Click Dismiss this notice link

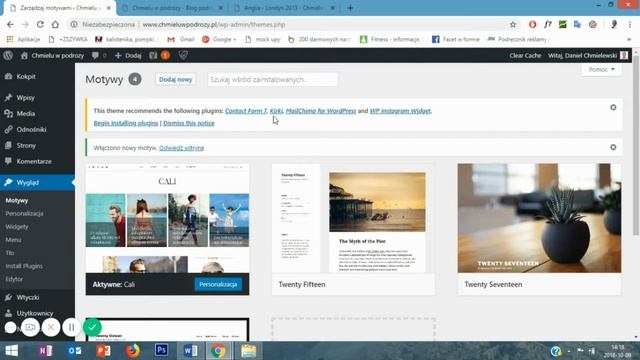pos(189,123)
